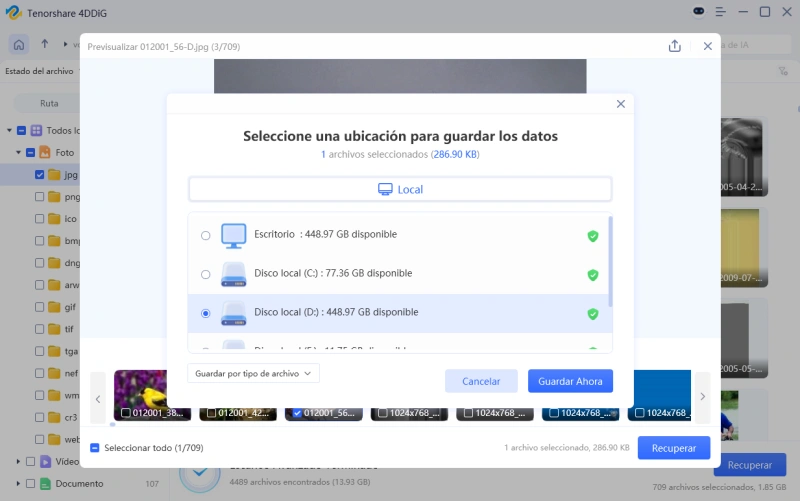This screenshot has width=800, height=501.
Task: Show next thumbnails with the right arrow
Action: (703, 396)
